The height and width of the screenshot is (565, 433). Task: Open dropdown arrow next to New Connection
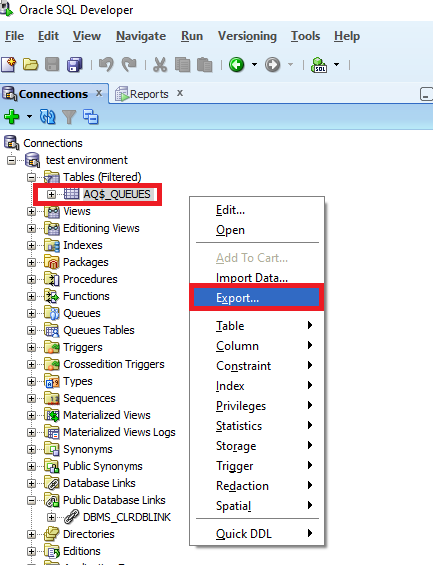29,116
